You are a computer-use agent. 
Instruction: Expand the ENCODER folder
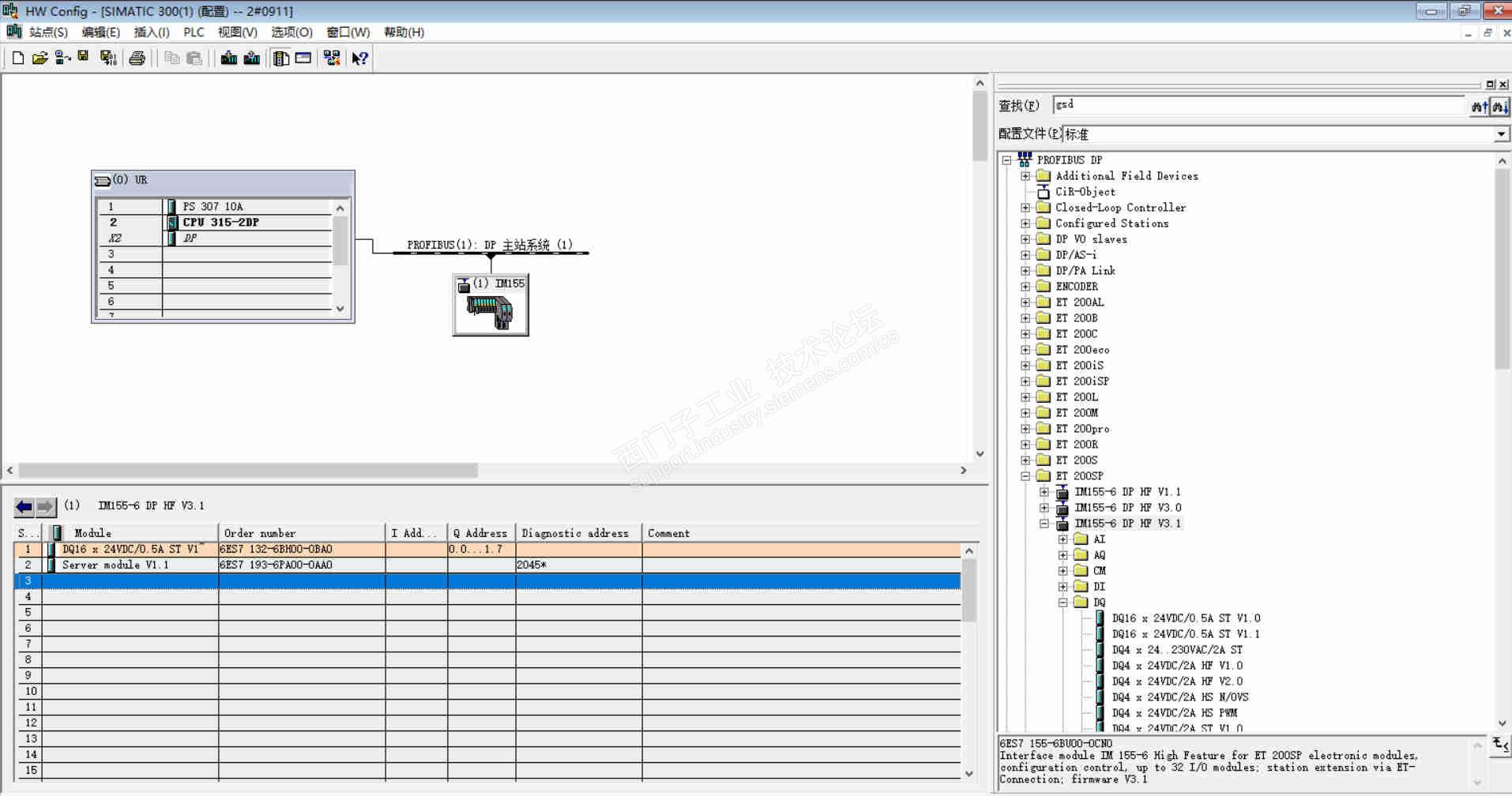coord(1025,287)
